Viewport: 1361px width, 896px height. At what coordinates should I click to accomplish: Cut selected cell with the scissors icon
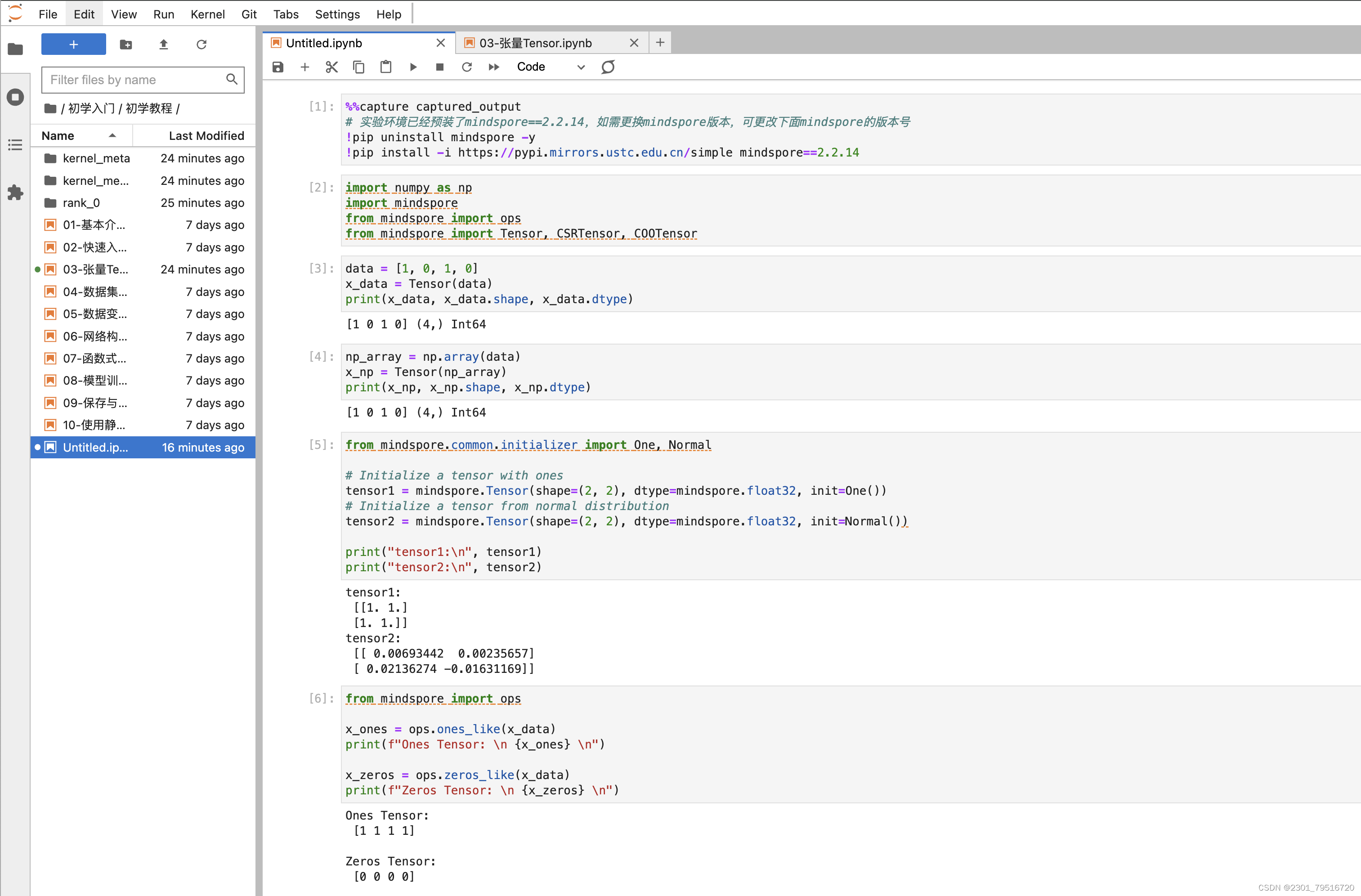pos(331,67)
